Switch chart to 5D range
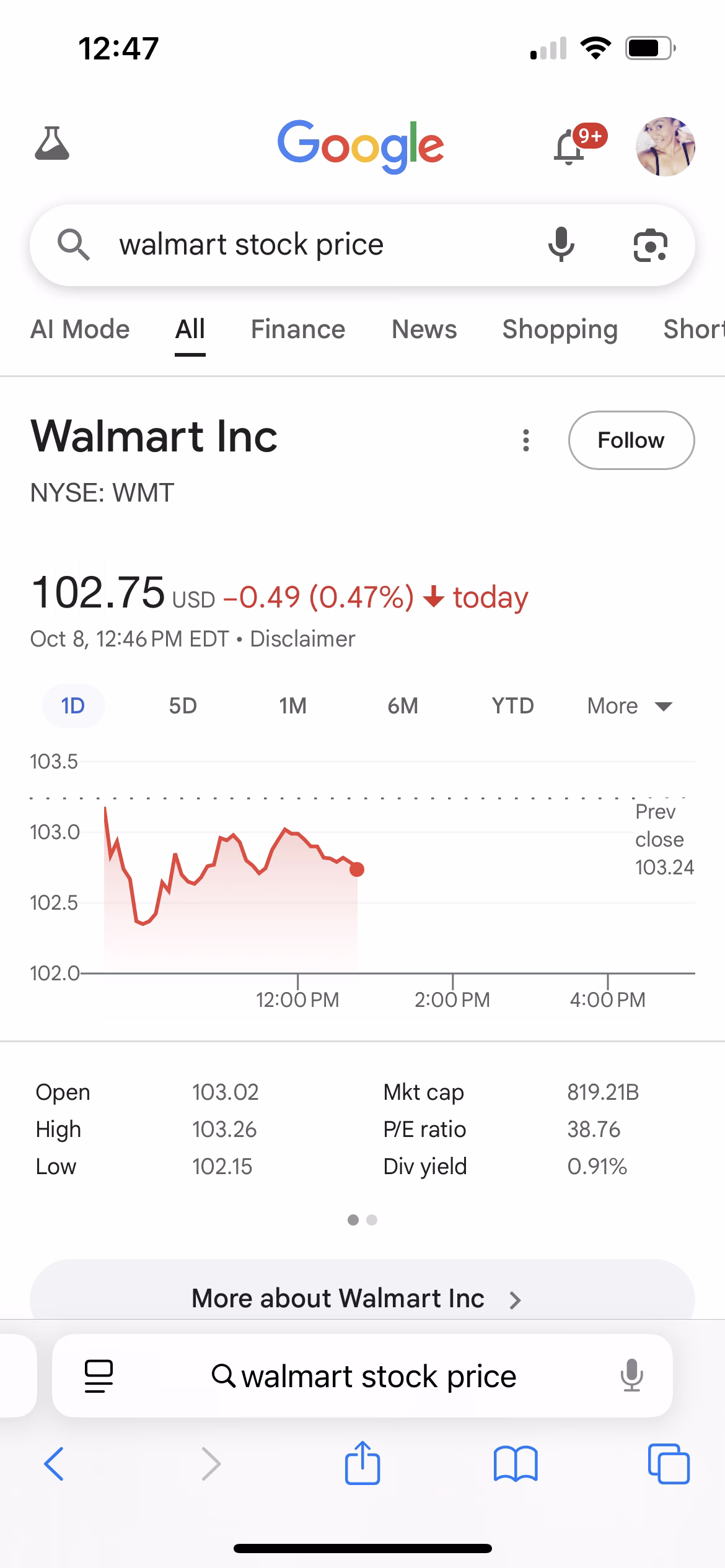 (183, 706)
